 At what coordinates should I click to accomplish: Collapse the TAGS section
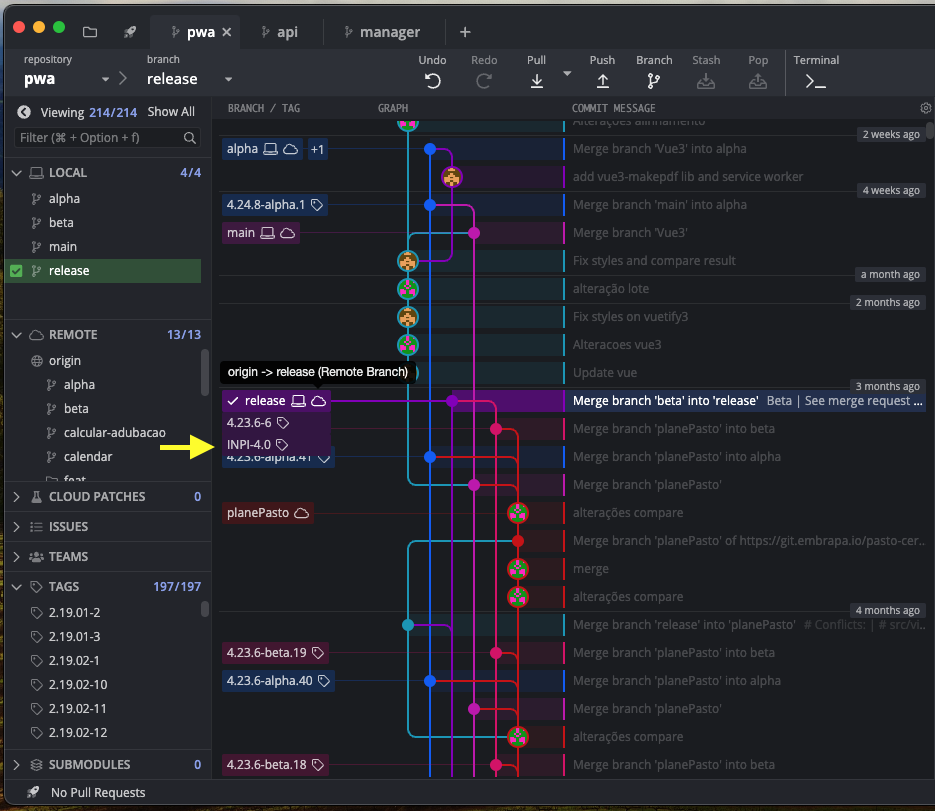[x=17, y=587]
